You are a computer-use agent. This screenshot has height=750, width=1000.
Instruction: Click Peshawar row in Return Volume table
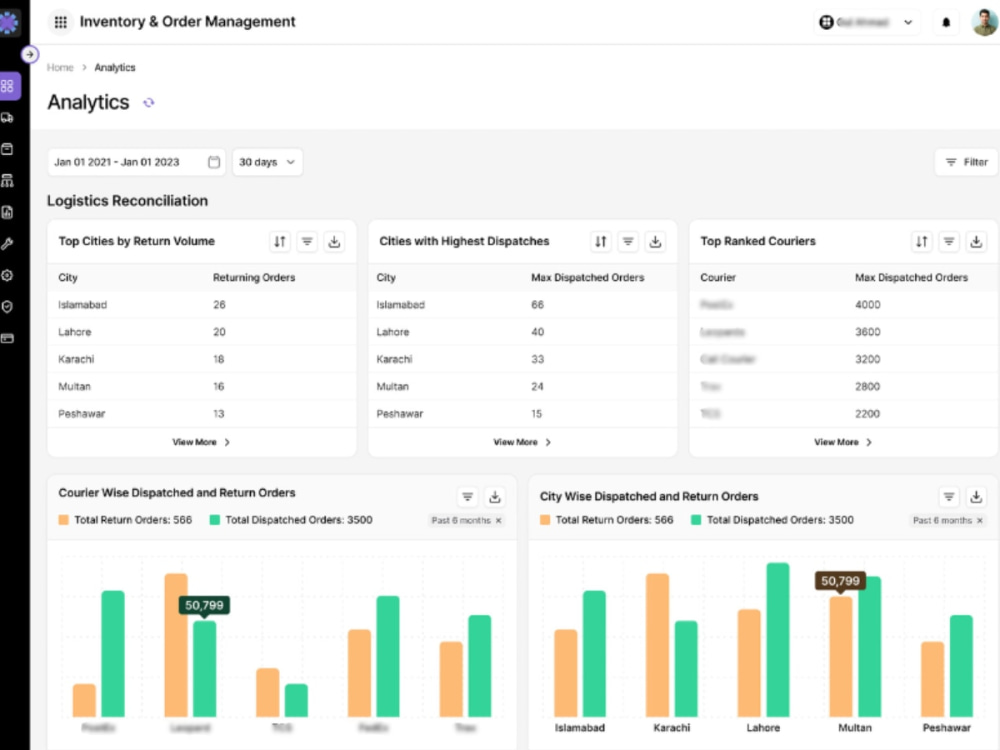(x=202, y=414)
